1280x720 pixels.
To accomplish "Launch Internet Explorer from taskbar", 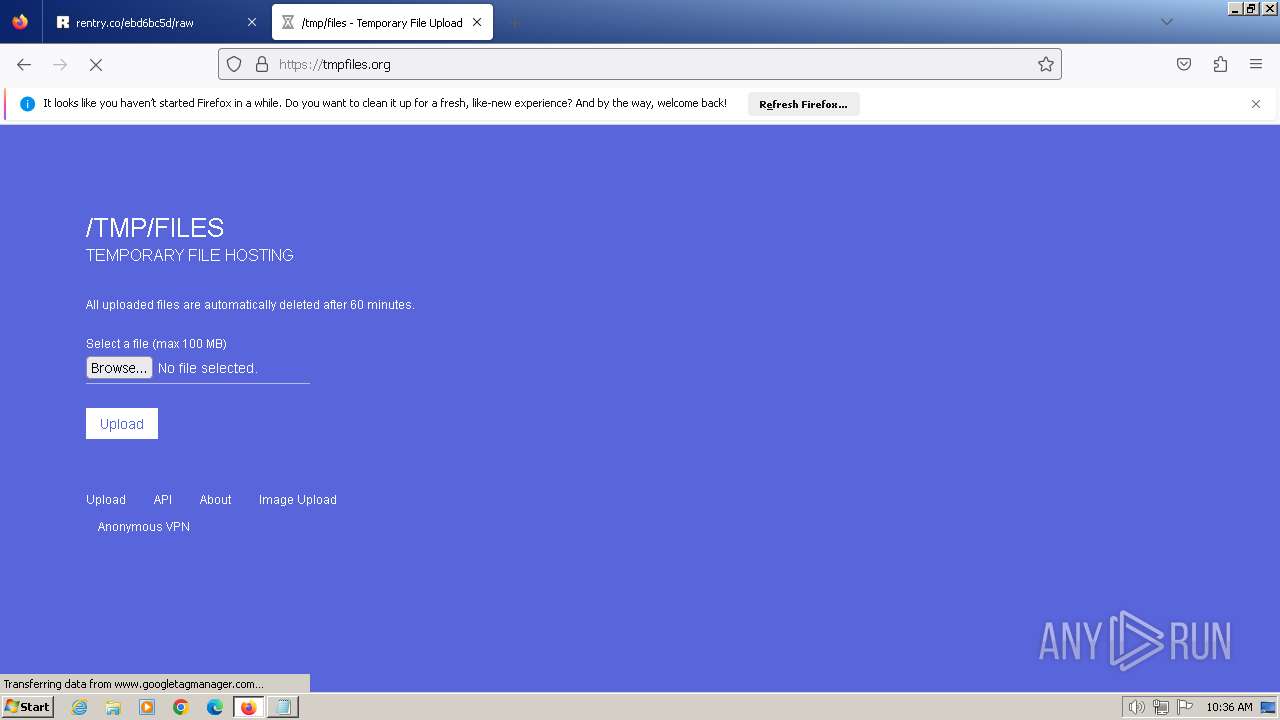I will tap(80, 707).
